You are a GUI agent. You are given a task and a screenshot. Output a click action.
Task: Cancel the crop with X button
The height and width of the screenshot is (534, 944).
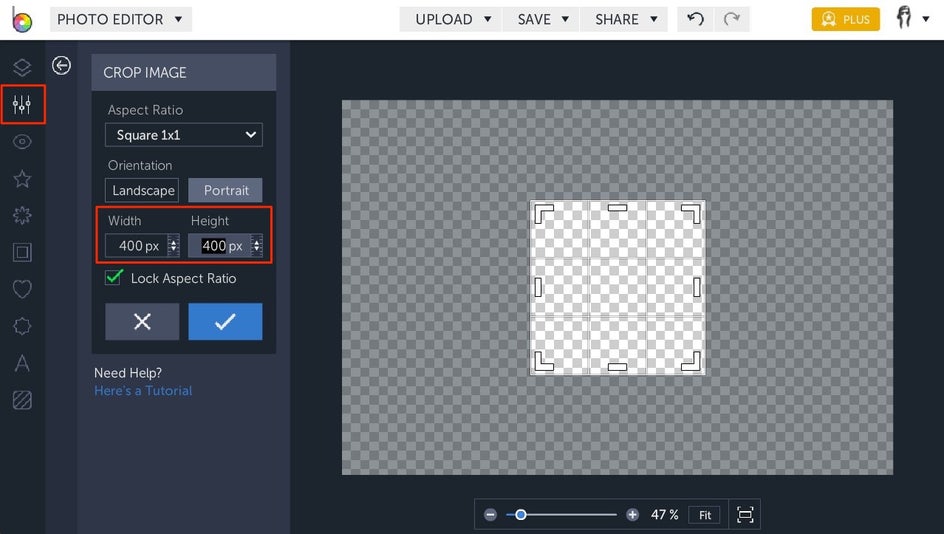click(142, 321)
